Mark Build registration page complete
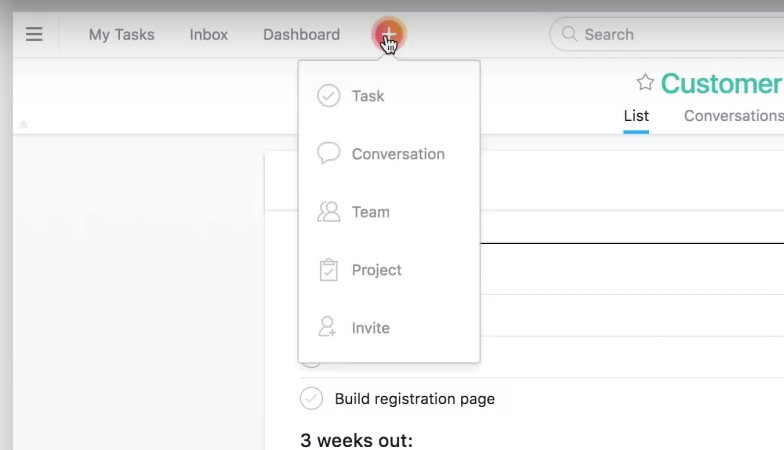The image size is (784, 450). pos(311,398)
